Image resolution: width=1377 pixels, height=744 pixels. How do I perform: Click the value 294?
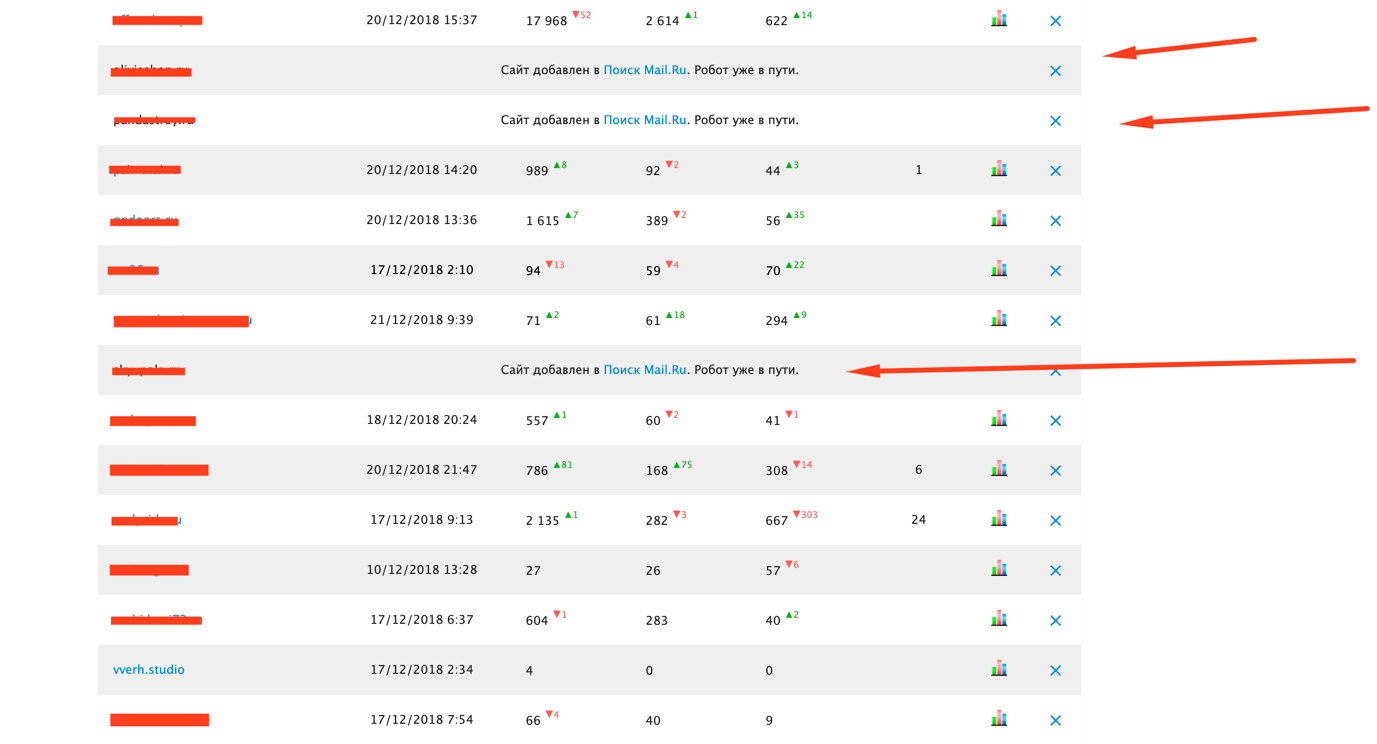(x=776, y=321)
